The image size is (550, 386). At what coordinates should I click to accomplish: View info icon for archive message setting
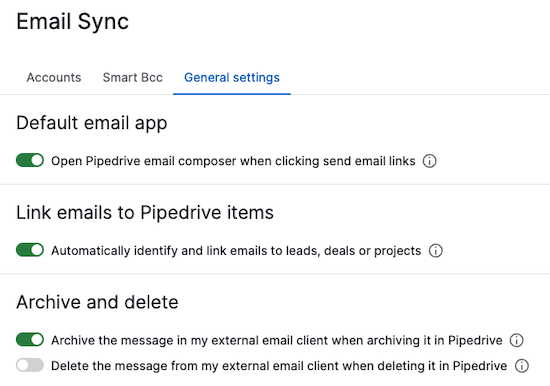coord(516,340)
